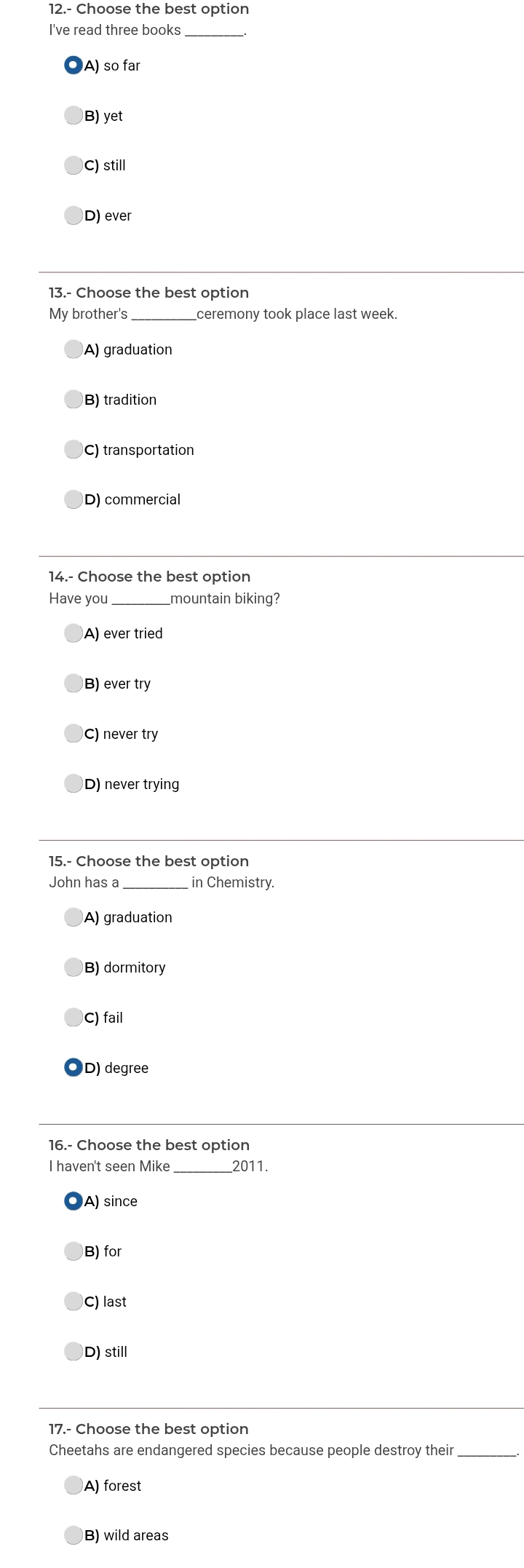Select 'graduation' for question 15

pos(74,917)
